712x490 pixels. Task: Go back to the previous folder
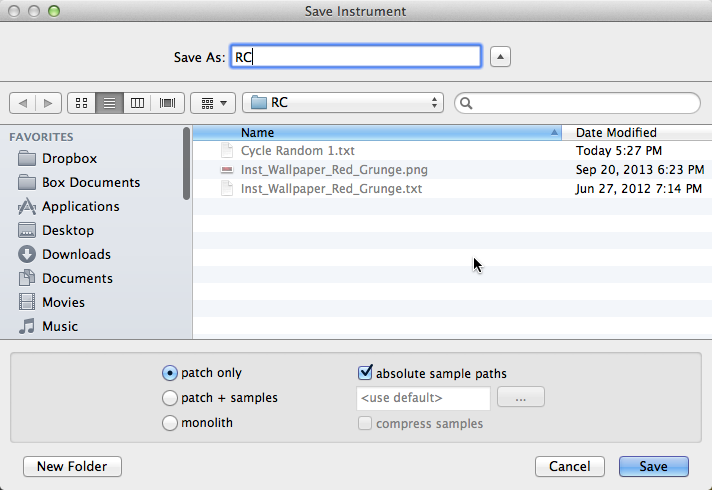point(23,103)
